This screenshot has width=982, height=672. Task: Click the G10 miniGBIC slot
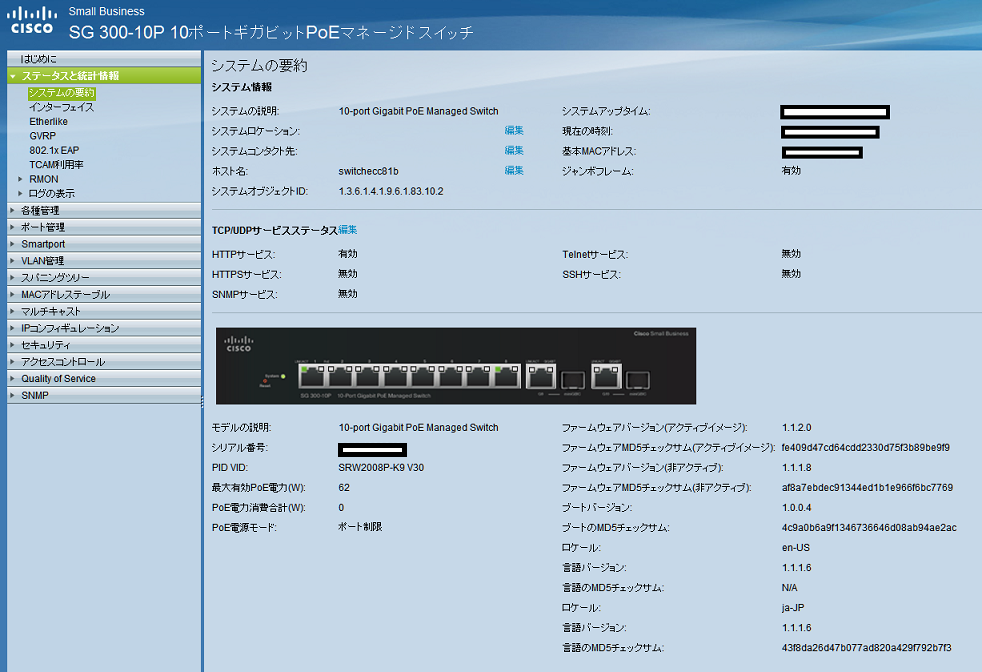[x=638, y=380]
